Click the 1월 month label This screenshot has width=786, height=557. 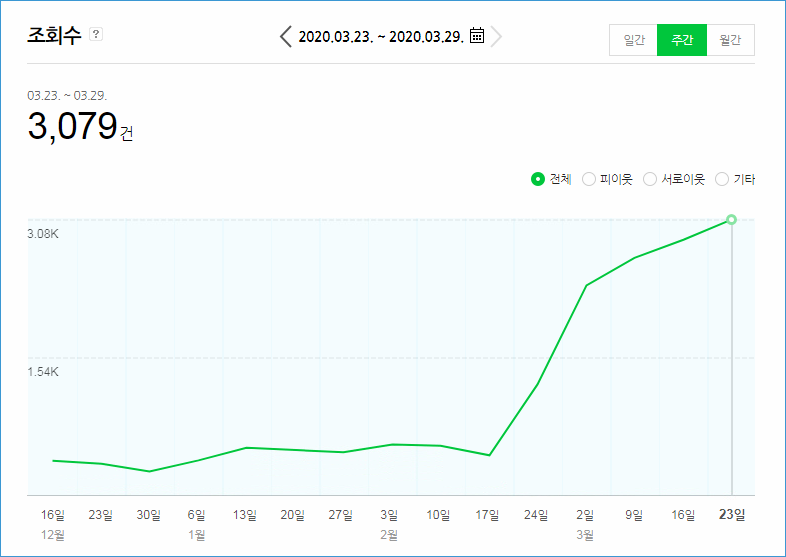(196, 535)
